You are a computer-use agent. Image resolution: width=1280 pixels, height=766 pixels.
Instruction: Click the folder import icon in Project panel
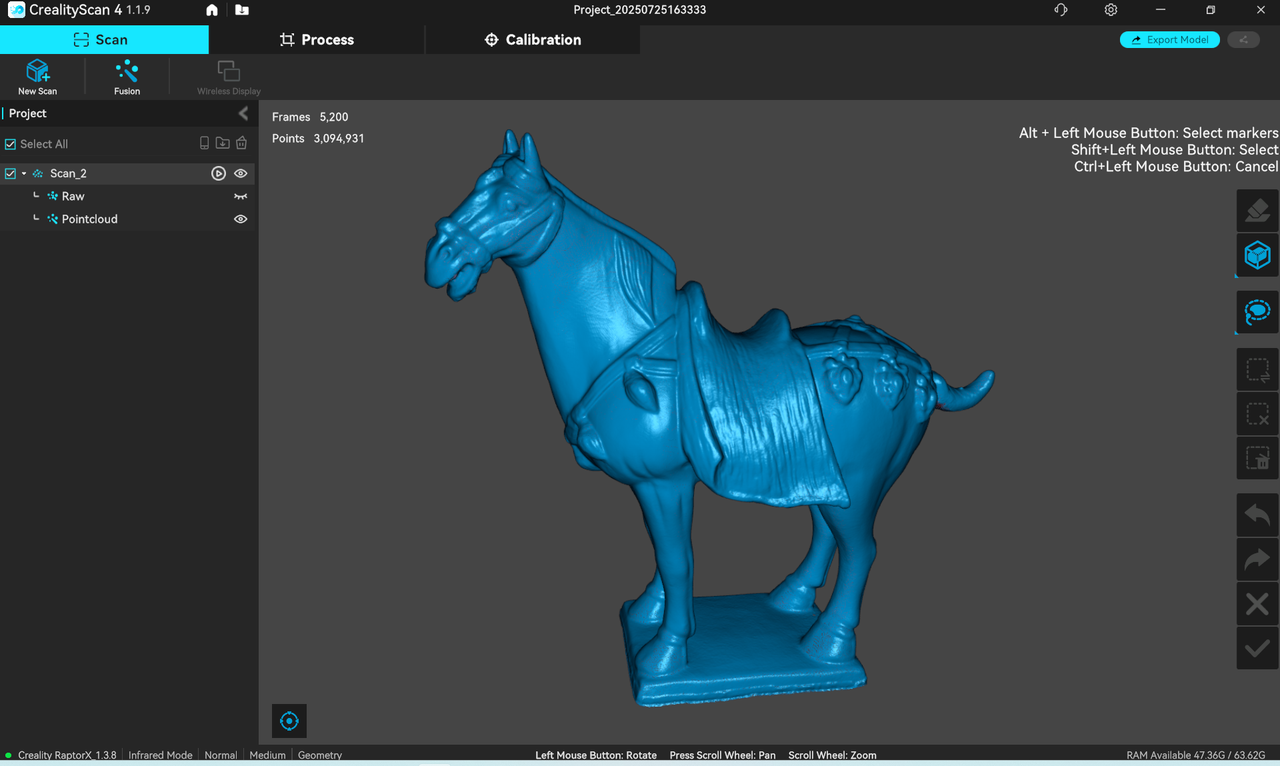click(222, 144)
